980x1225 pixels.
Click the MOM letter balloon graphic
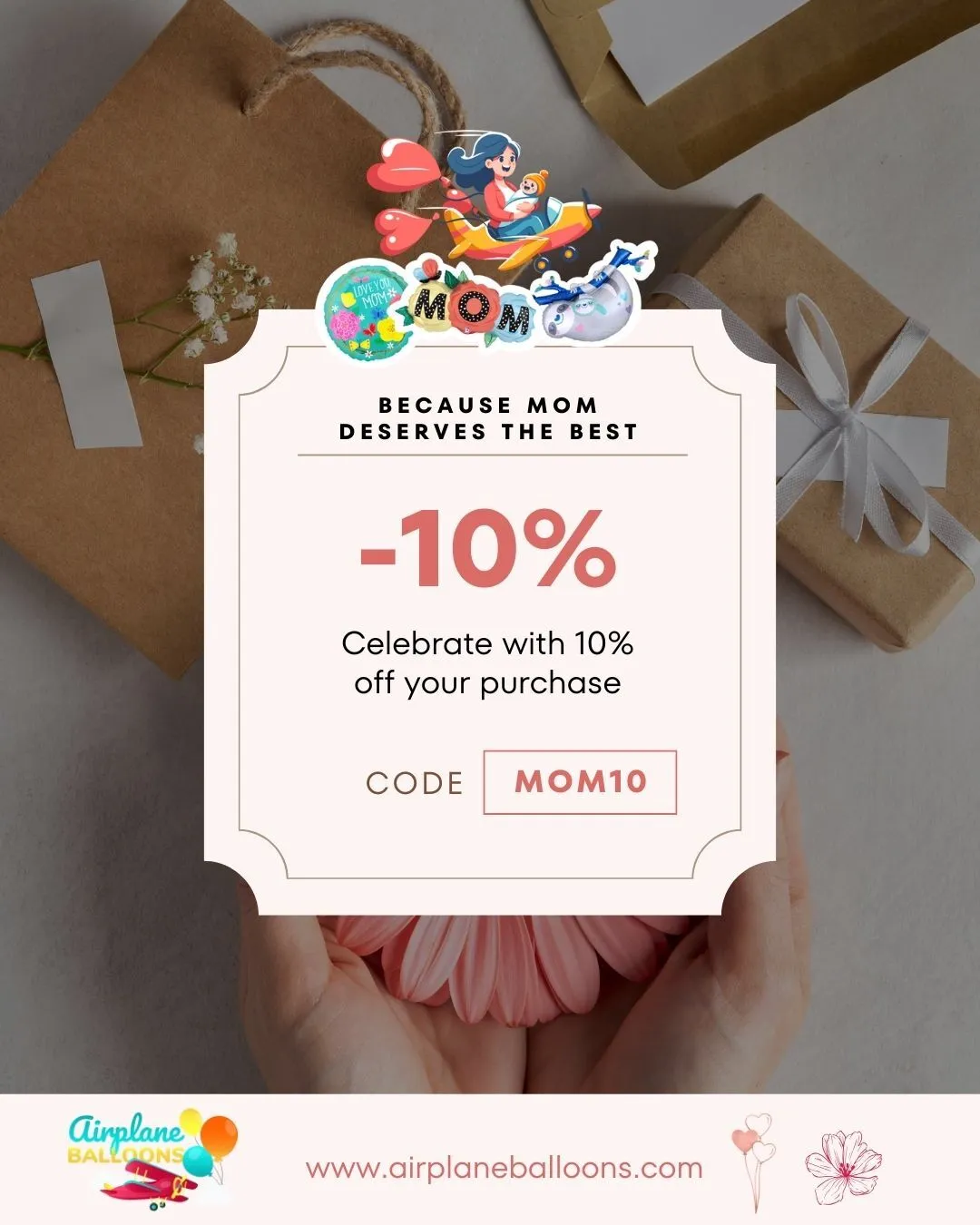point(470,304)
